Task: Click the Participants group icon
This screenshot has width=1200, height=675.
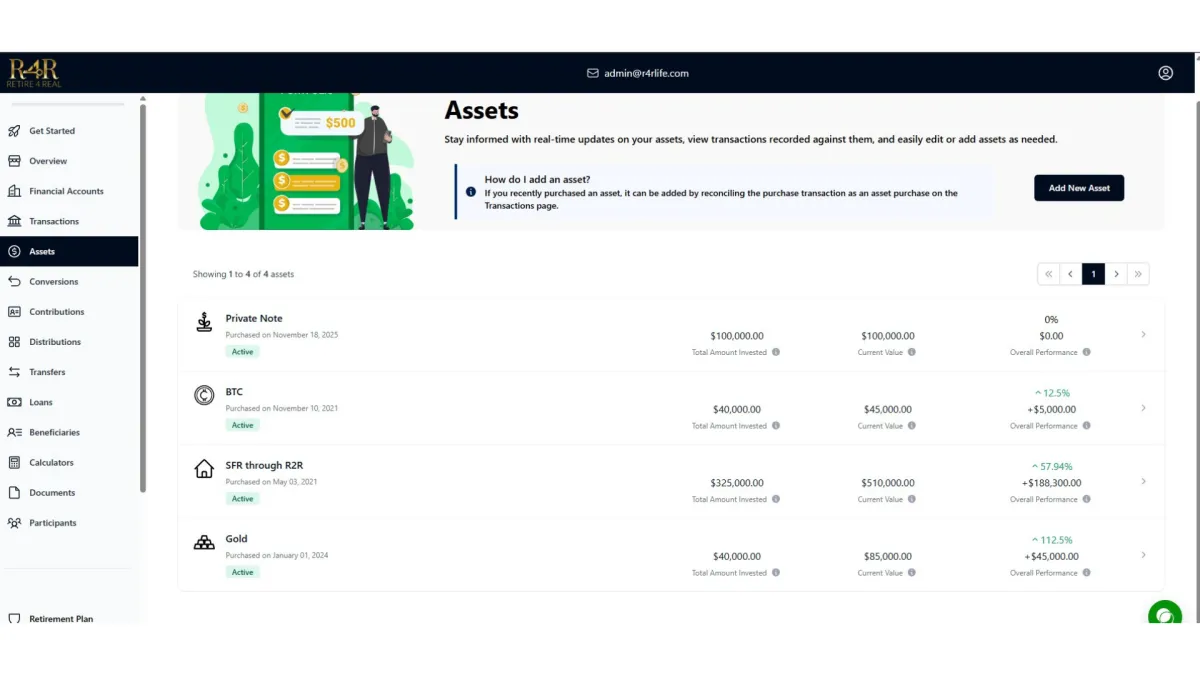Action: [x=14, y=523]
